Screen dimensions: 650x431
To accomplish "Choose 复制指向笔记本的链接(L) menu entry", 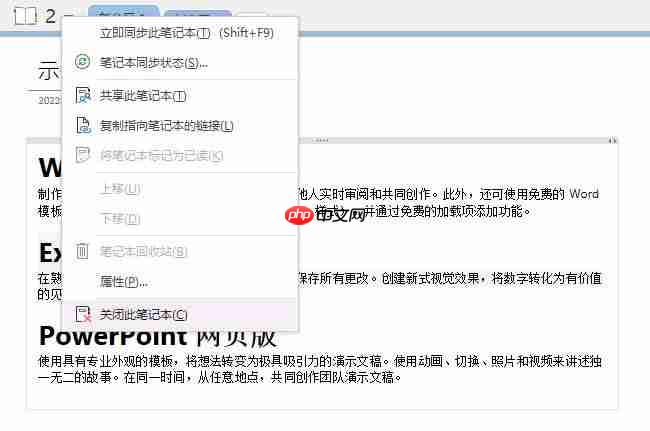I will [x=180, y=126].
